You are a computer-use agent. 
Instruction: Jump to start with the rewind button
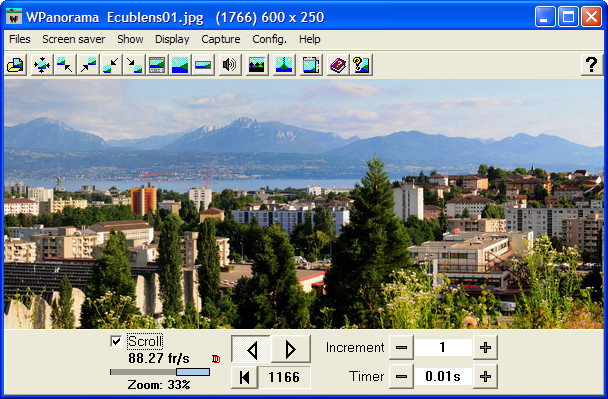(245, 377)
